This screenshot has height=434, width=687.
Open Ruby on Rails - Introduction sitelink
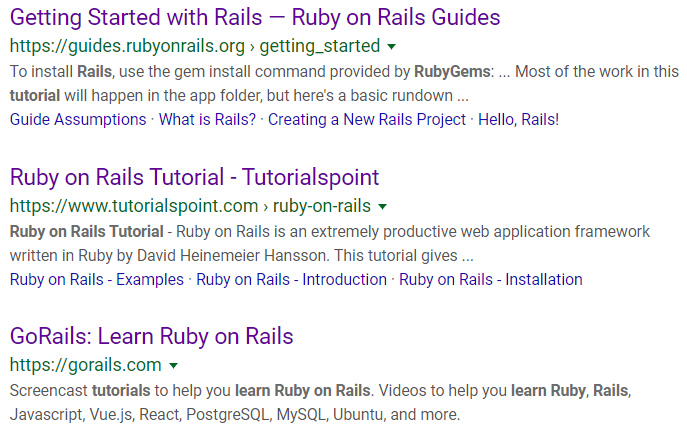291,279
